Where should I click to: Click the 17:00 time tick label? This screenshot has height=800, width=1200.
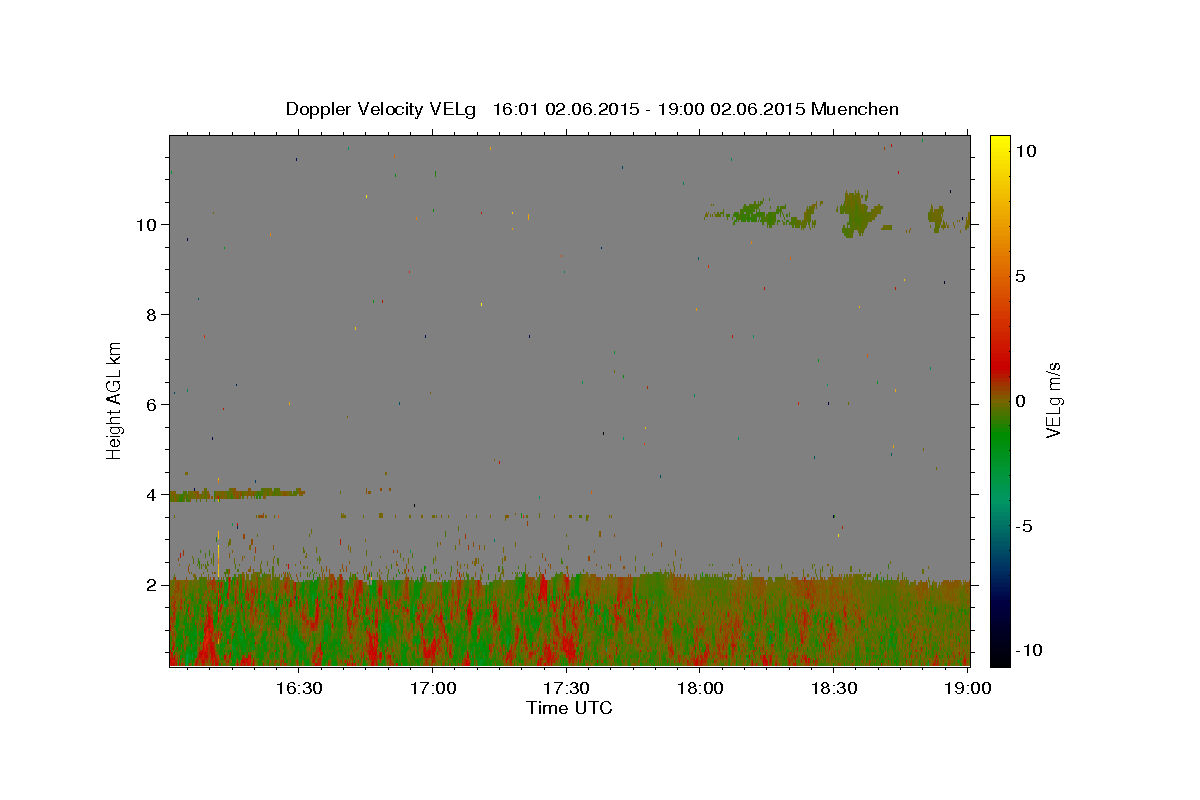pos(433,688)
